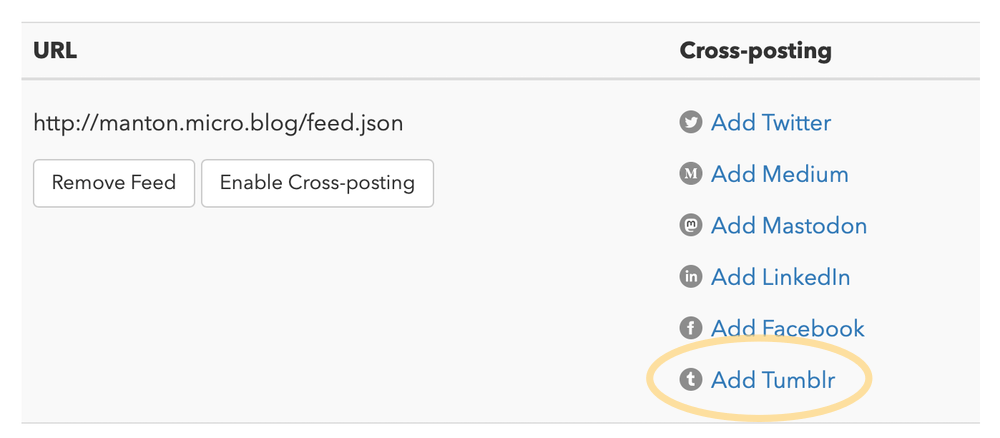Select the Add Medium link
Viewport: 1000px width, 438px height.
pos(779,174)
